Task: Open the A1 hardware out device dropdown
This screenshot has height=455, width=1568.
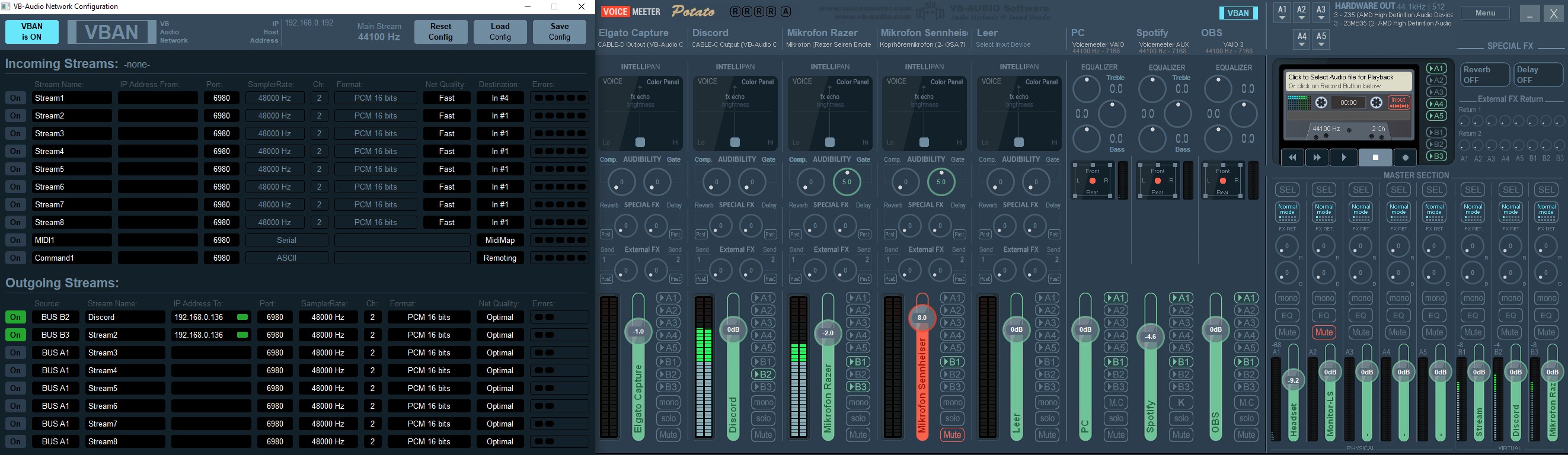Action: click(x=1282, y=13)
